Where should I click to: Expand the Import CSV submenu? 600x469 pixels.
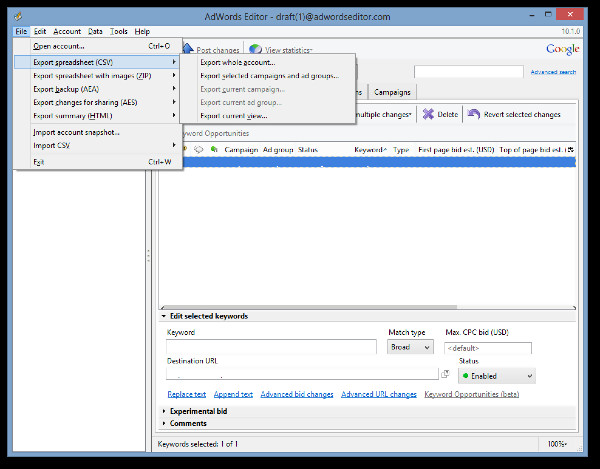click(x=98, y=145)
